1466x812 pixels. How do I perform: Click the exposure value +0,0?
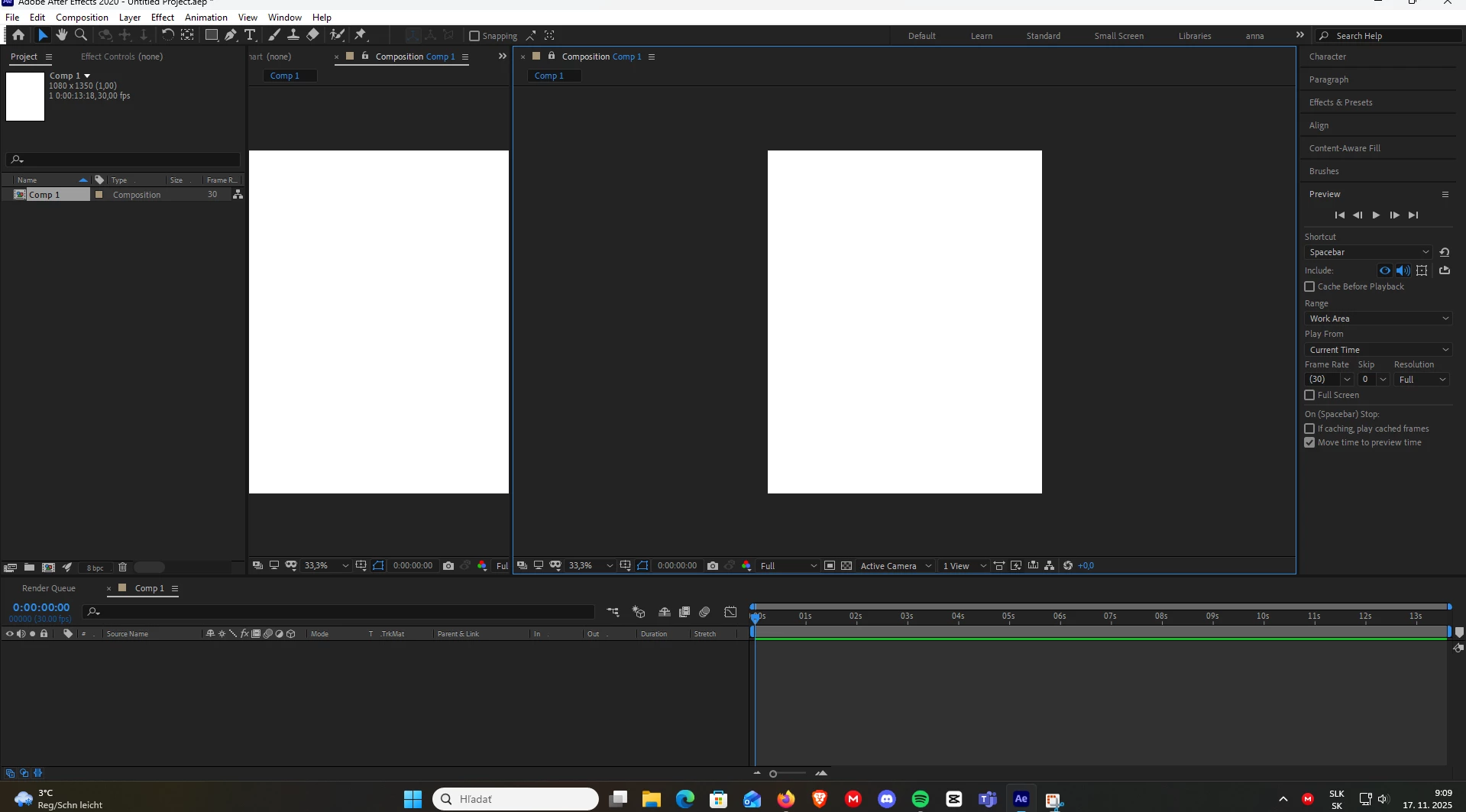coord(1086,566)
